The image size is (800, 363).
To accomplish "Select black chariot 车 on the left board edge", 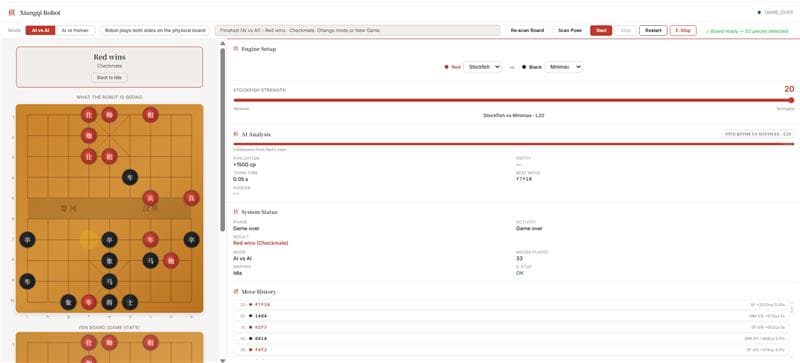I will point(27,281).
